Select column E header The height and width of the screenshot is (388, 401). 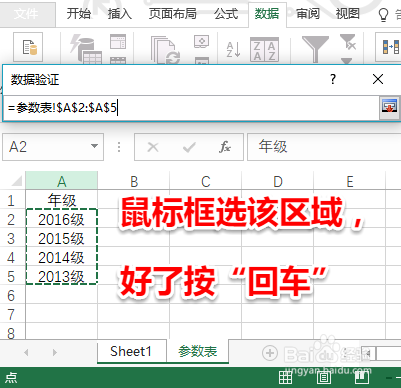coord(350,181)
